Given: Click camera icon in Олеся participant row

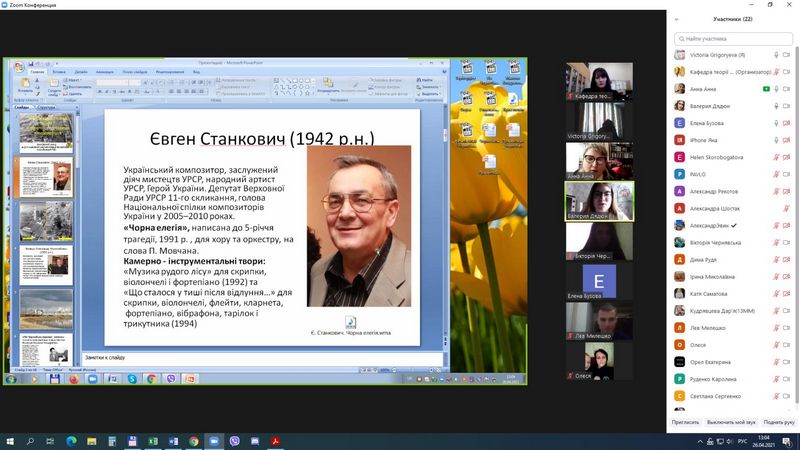Looking at the screenshot, I should click(786, 345).
